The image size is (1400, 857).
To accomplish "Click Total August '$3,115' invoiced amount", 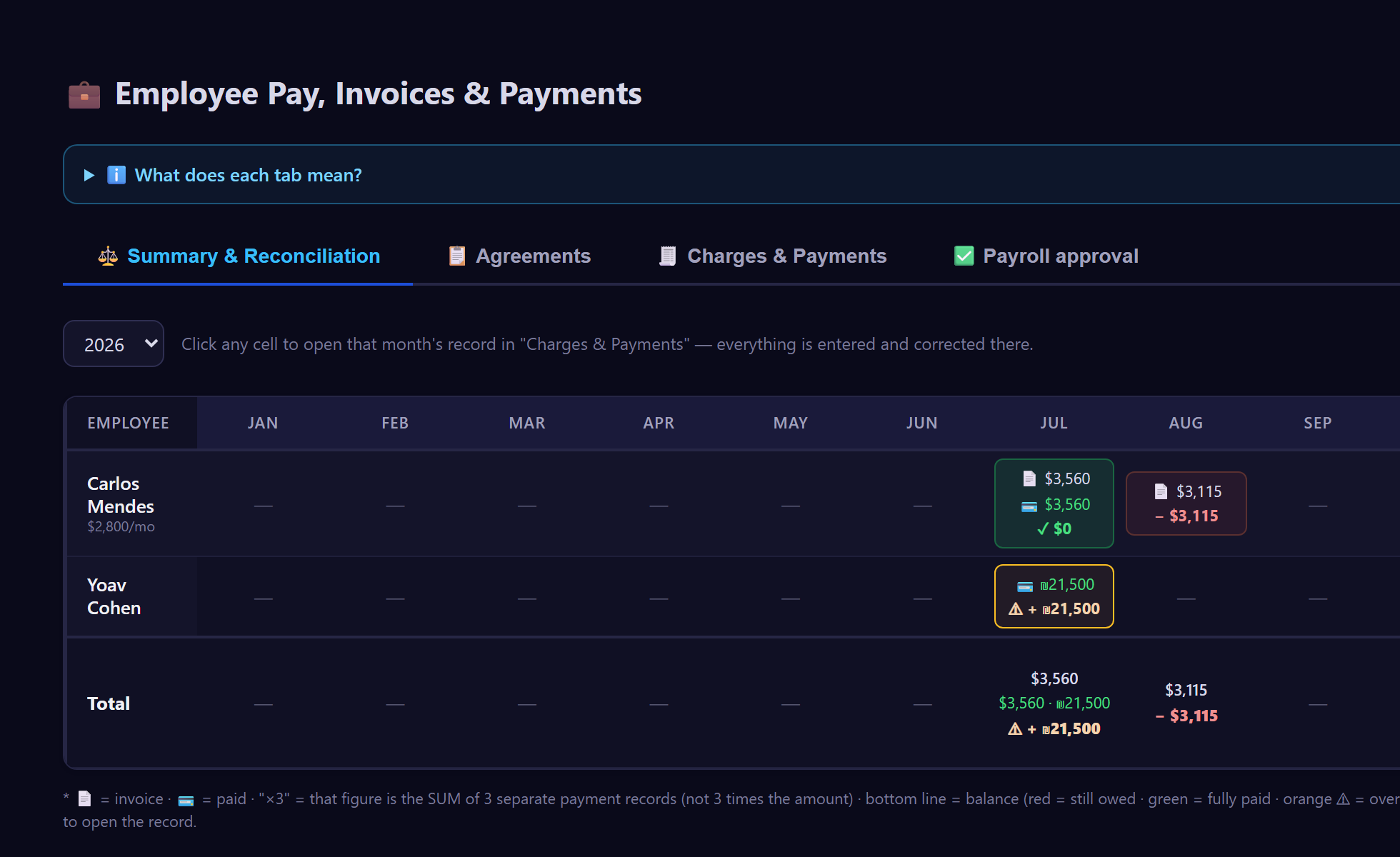I will (x=1186, y=690).
